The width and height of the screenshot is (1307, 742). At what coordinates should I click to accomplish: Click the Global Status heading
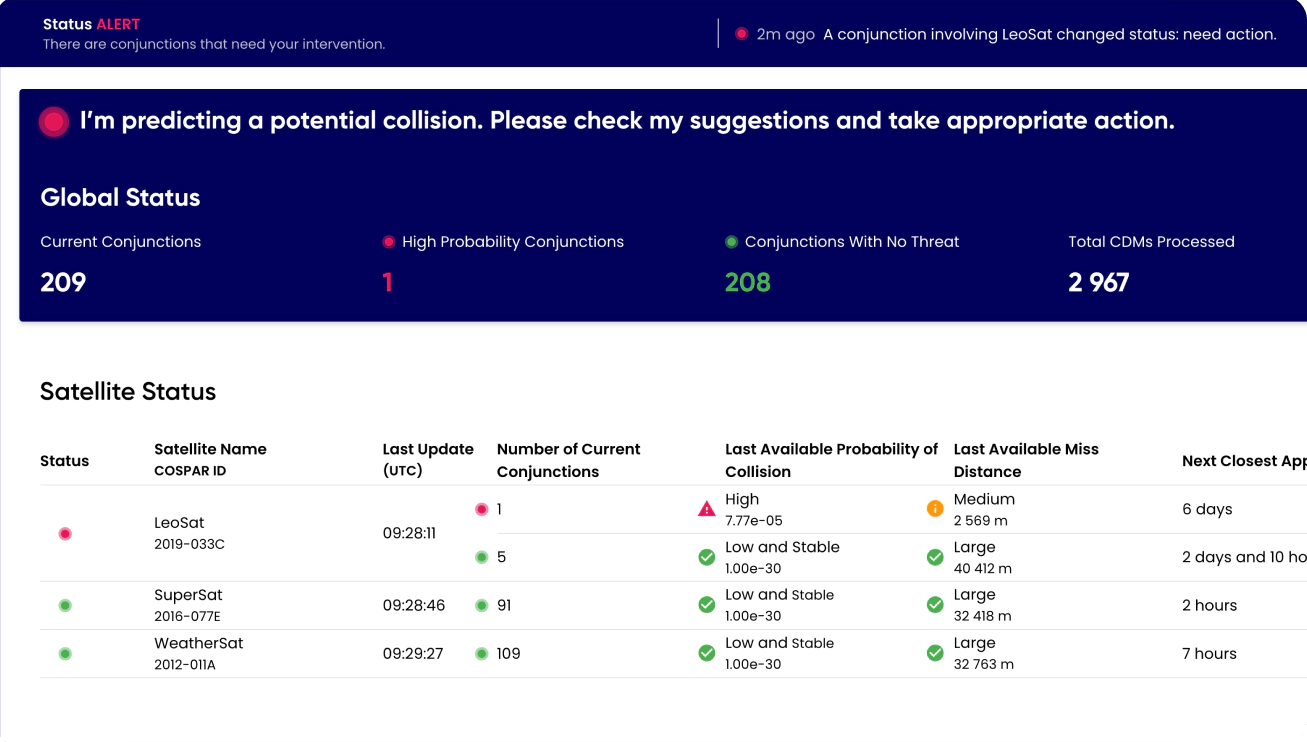(120, 197)
